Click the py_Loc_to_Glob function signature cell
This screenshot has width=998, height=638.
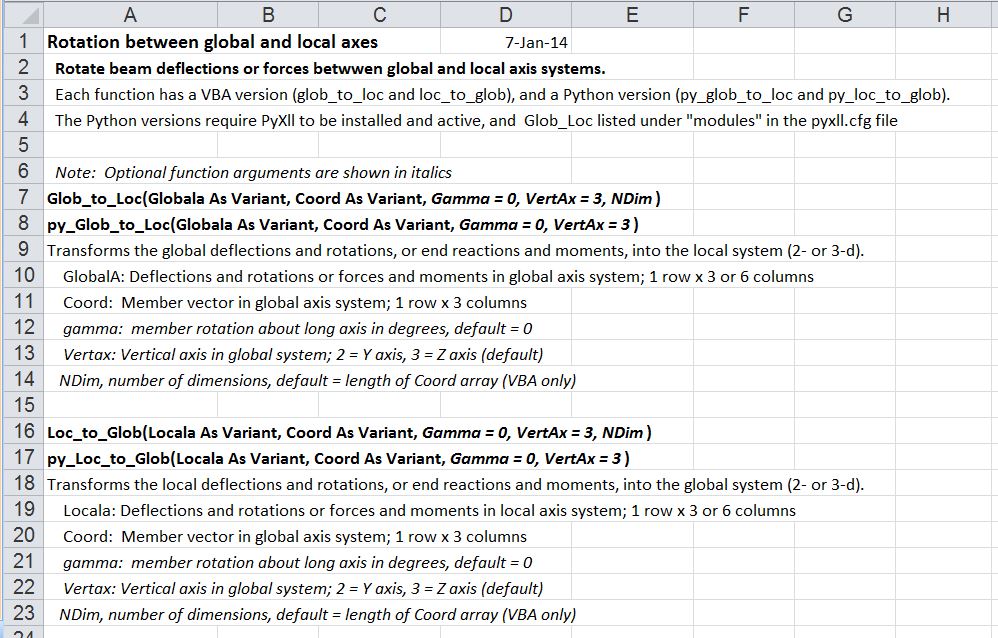338,458
